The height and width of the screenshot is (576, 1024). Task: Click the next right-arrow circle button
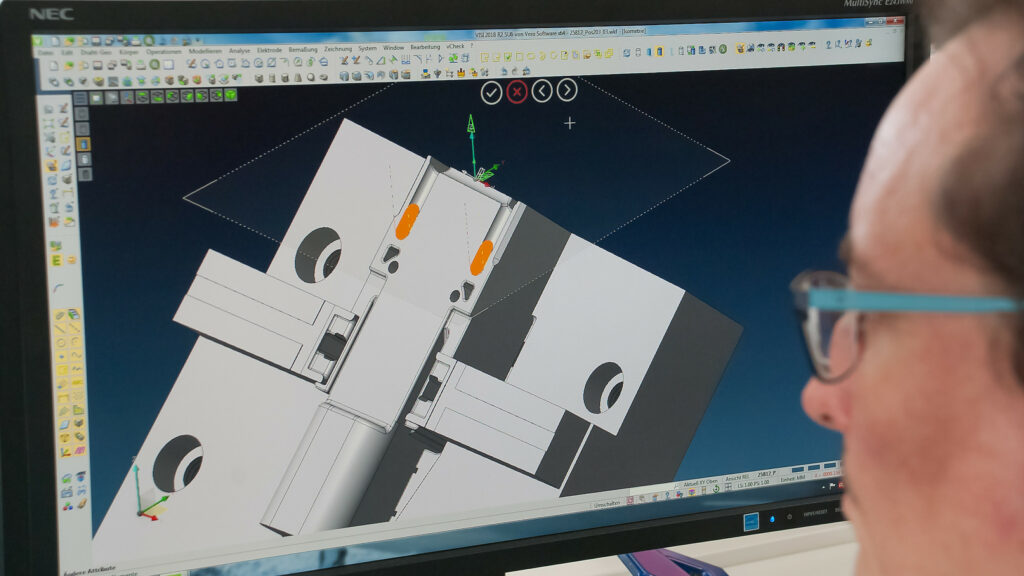[x=567, y=89]
